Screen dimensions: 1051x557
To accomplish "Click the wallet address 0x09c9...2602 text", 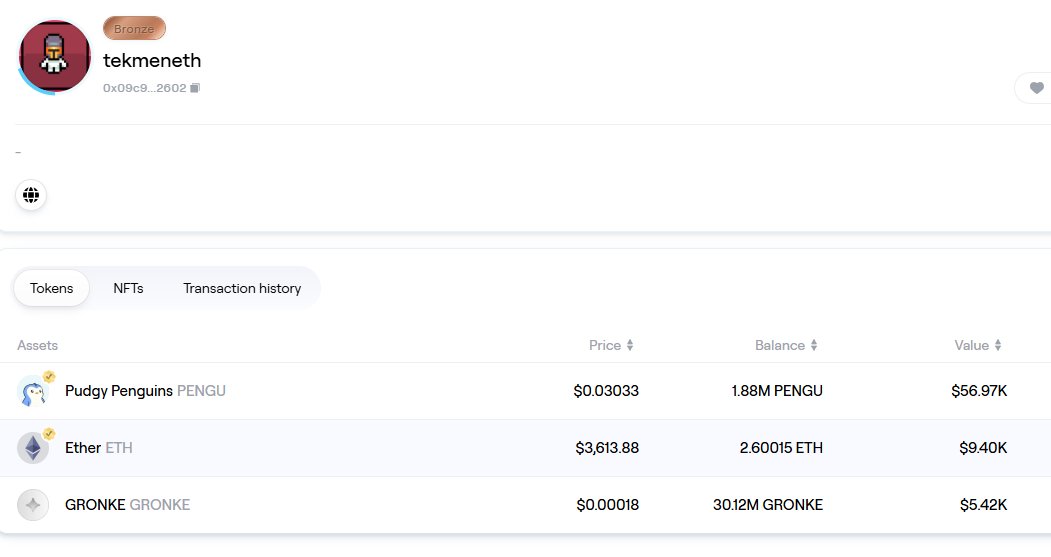I will click(144, 88).
